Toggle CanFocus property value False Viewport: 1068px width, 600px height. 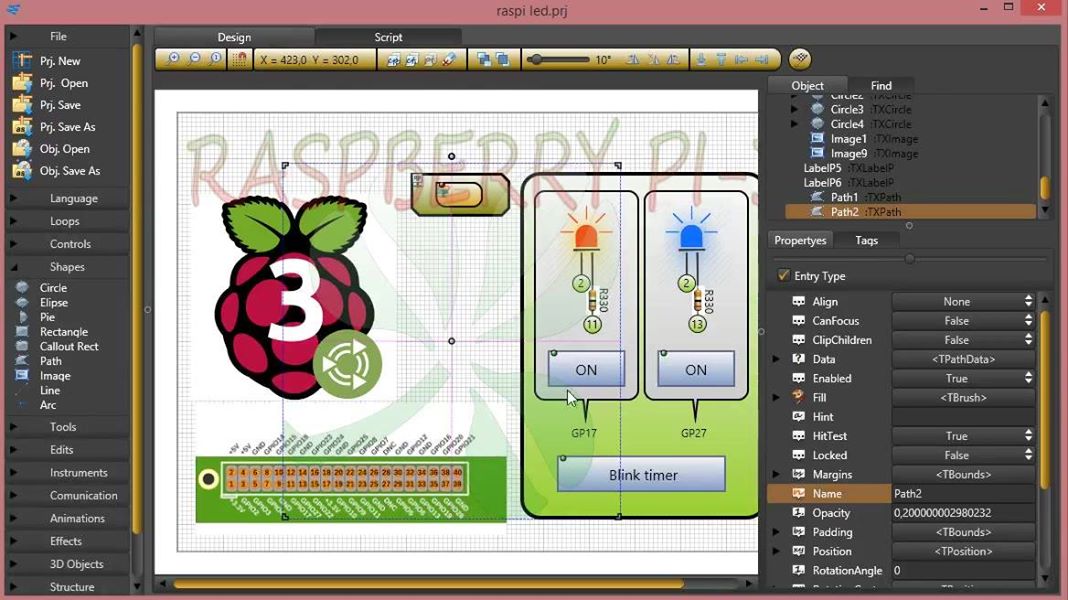(963, 320)
